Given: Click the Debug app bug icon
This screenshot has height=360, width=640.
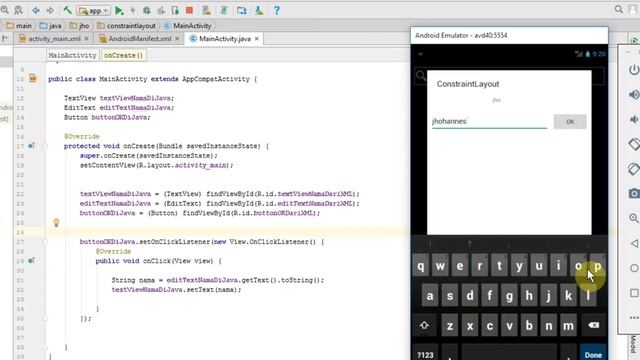Looking at the screenshot, I should (x=147, y=11).
